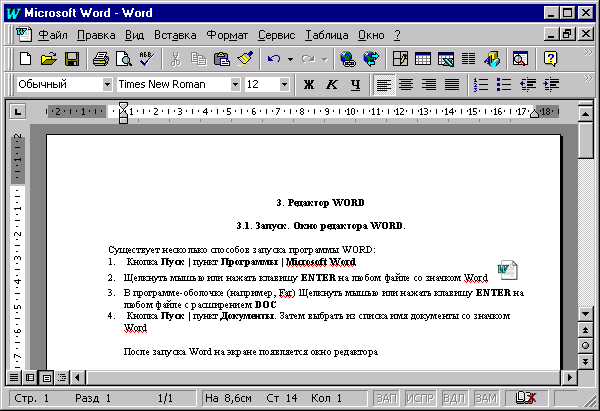Insert table grid icon

coord(423,59)
